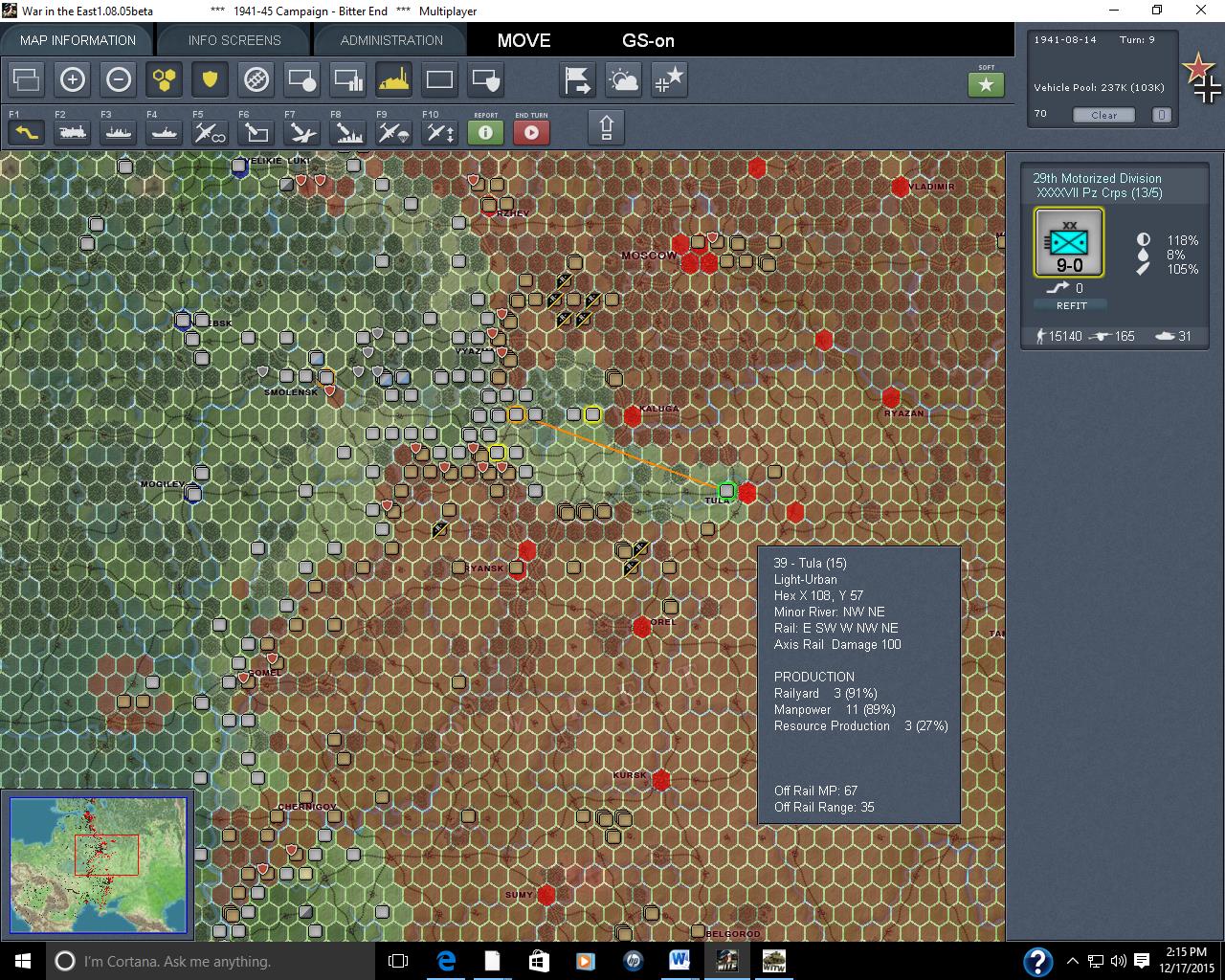Click the XXXXVII Pz Crps corps link
This screenshot has height=980, width=1225.
pyautogui.click(x=1099, y=192)
